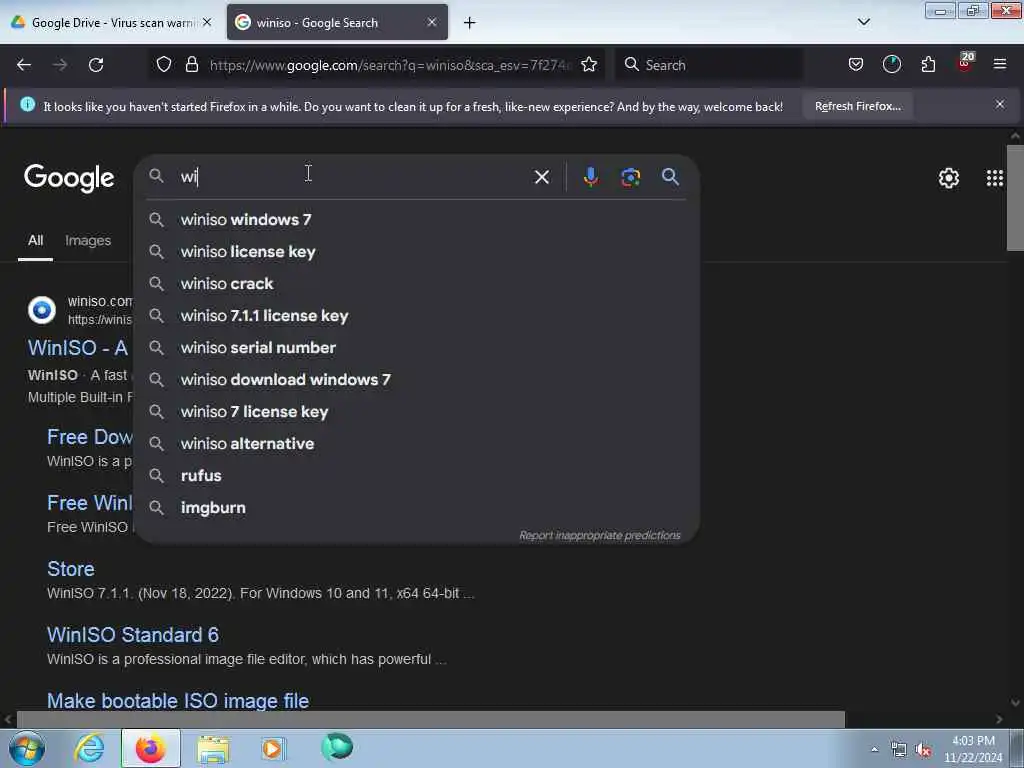
Task: Choose suggestion winiso crack
Action: (417, 283)
